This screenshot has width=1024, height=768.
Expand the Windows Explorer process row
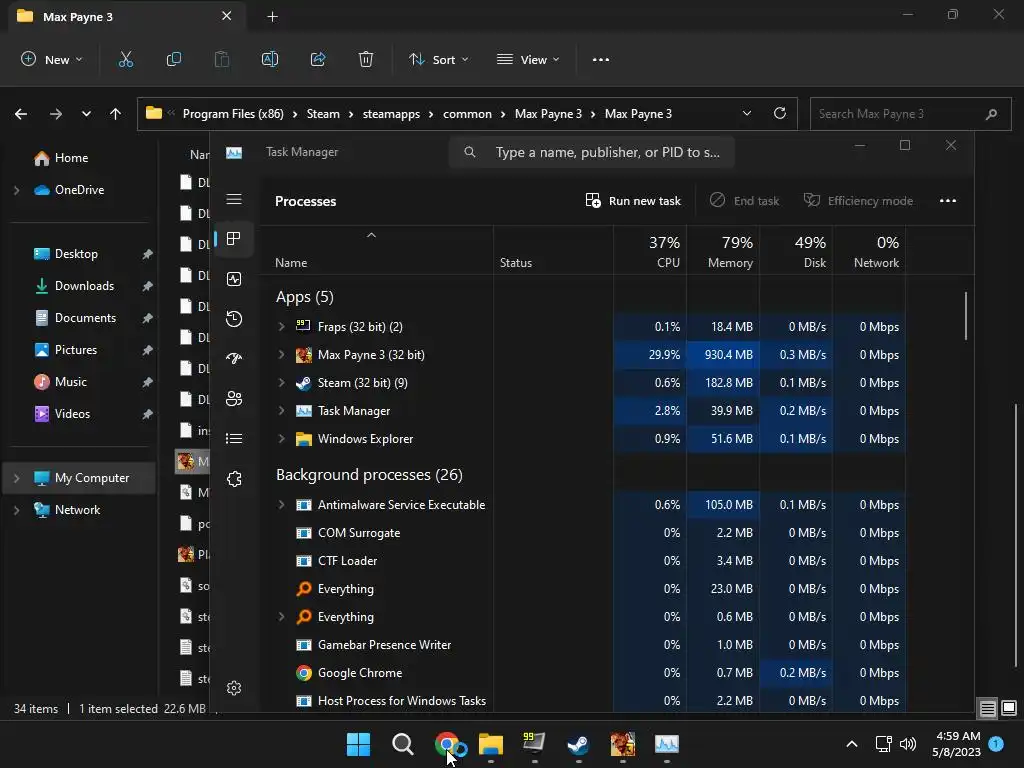point(281,439)
